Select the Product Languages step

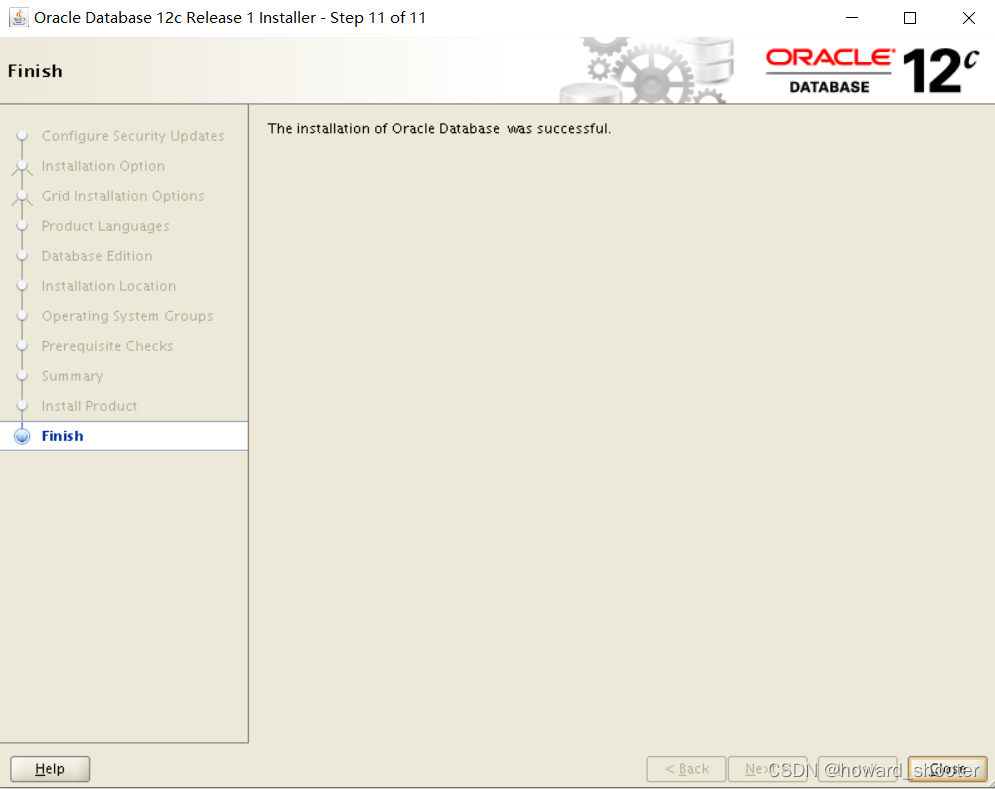point(104,225)
